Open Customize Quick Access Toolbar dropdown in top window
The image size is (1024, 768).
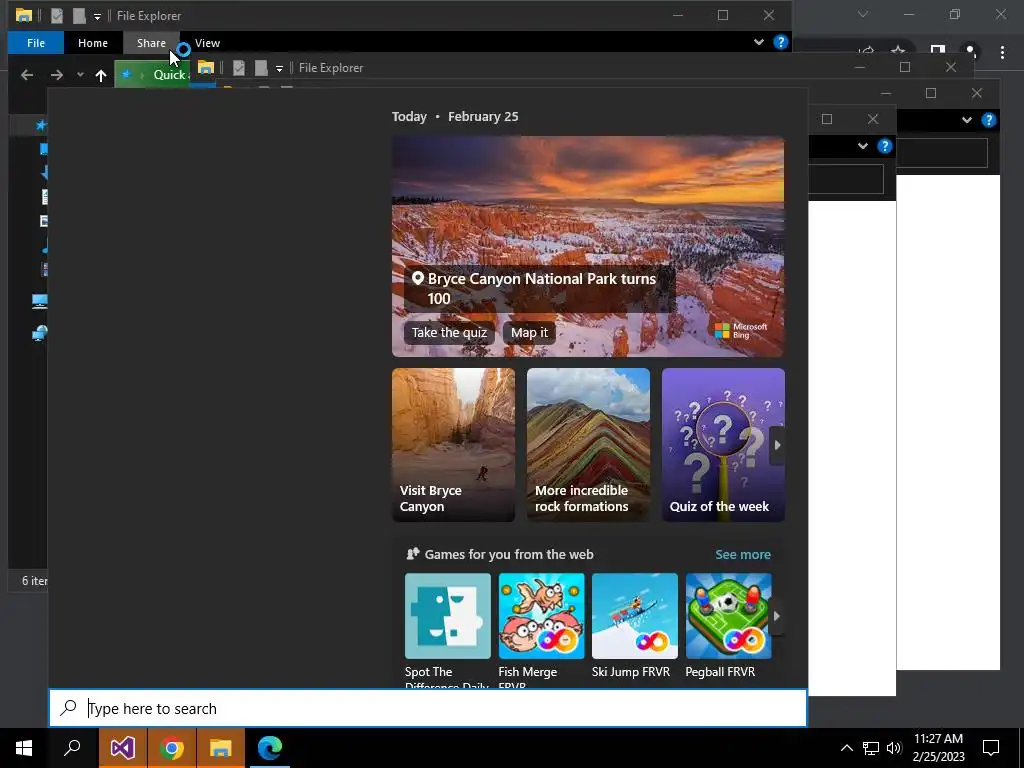tap(97, 16)
